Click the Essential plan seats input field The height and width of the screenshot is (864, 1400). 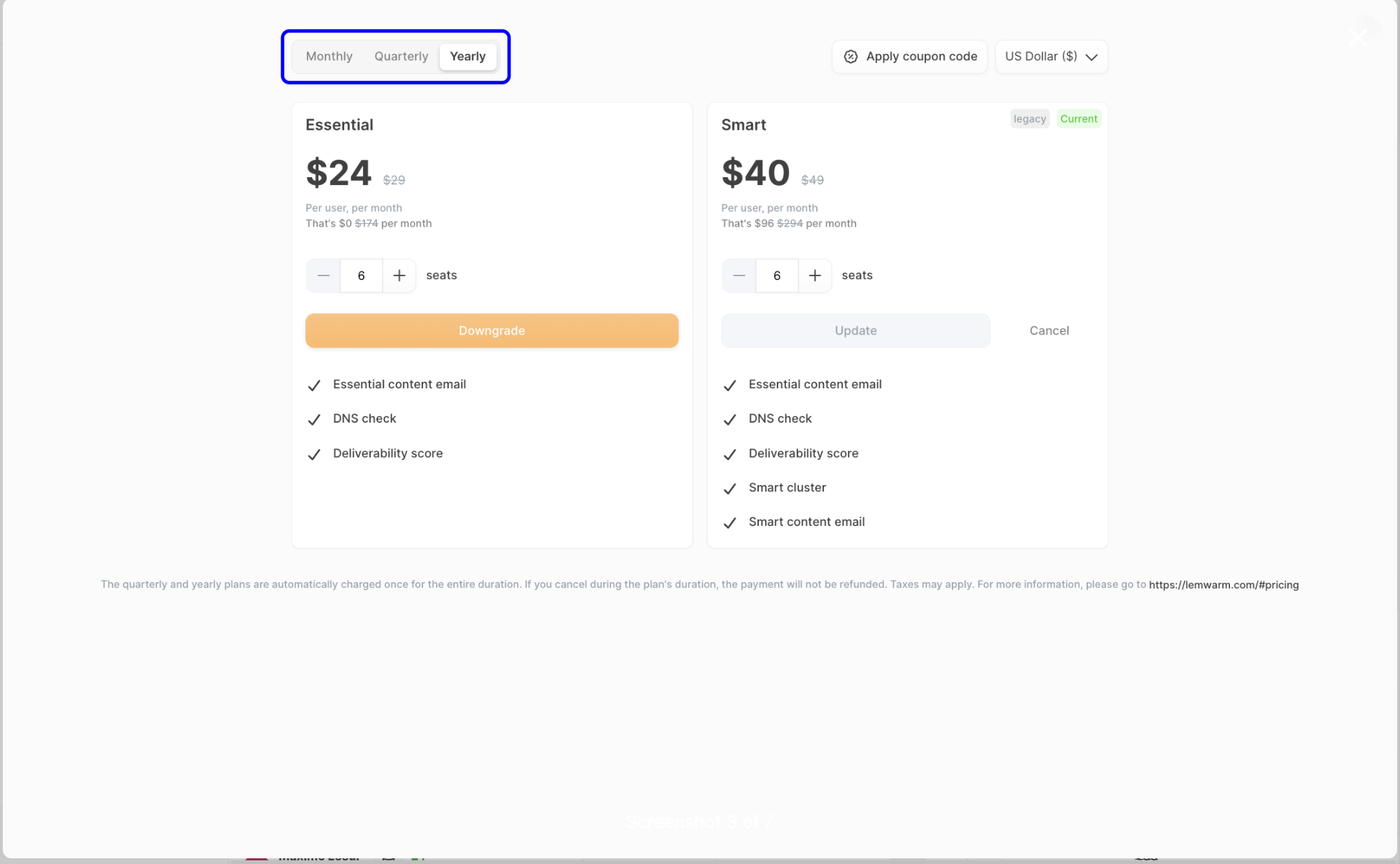[x=361, y=276]
